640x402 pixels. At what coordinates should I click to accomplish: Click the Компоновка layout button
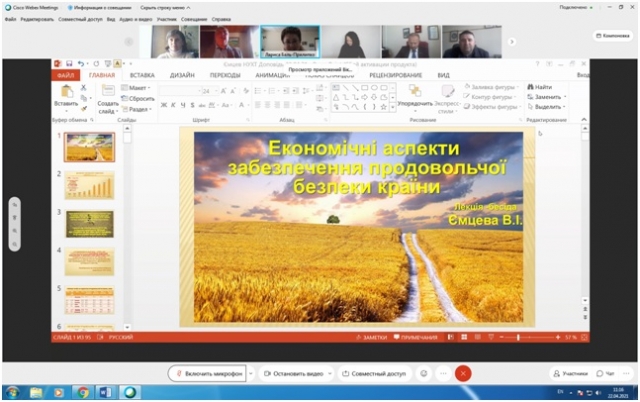[613, 36]
